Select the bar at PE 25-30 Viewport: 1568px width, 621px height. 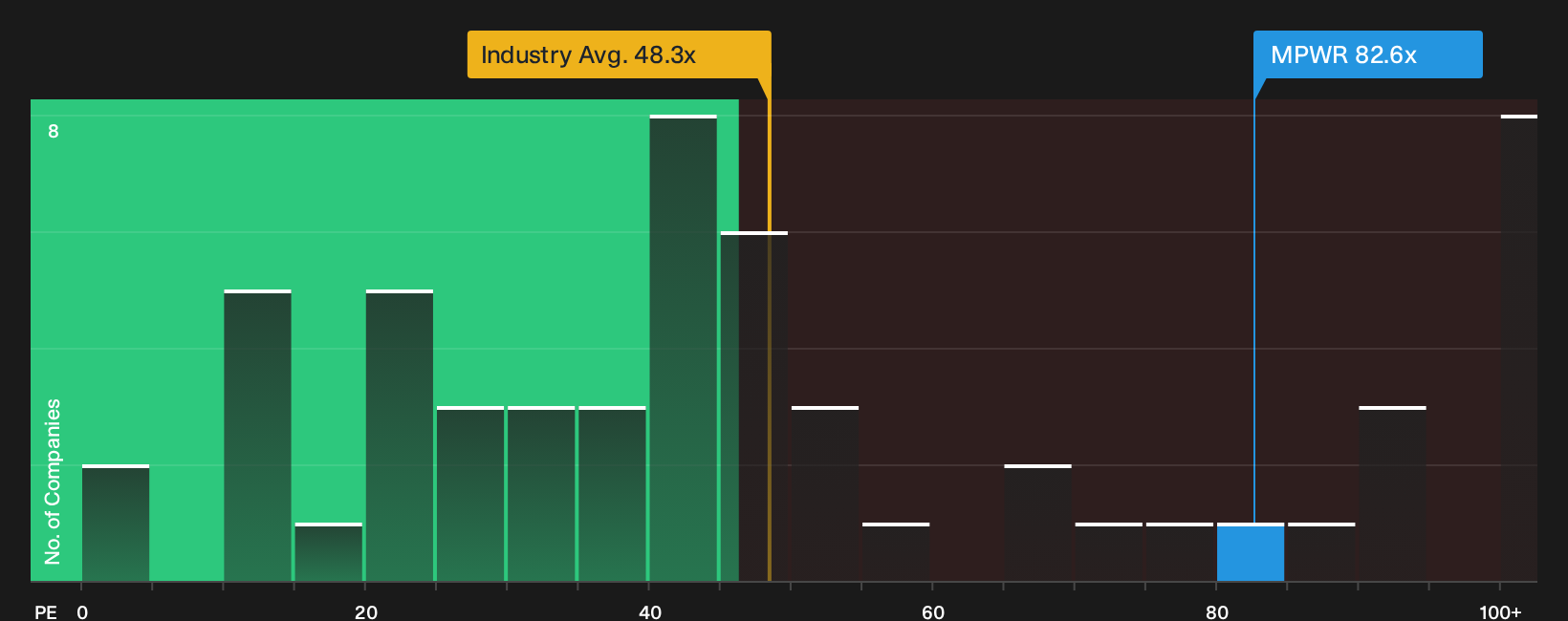click(x=470, y=494)
